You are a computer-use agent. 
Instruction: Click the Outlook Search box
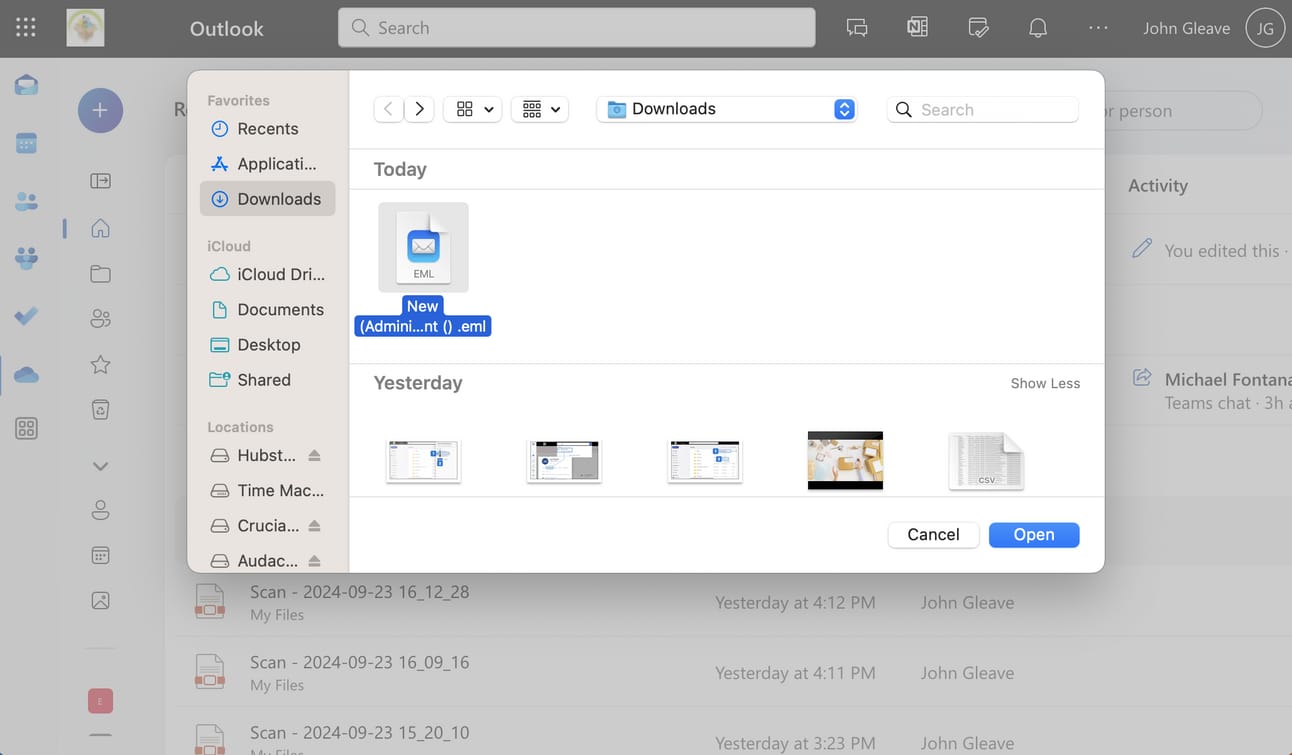577,28
